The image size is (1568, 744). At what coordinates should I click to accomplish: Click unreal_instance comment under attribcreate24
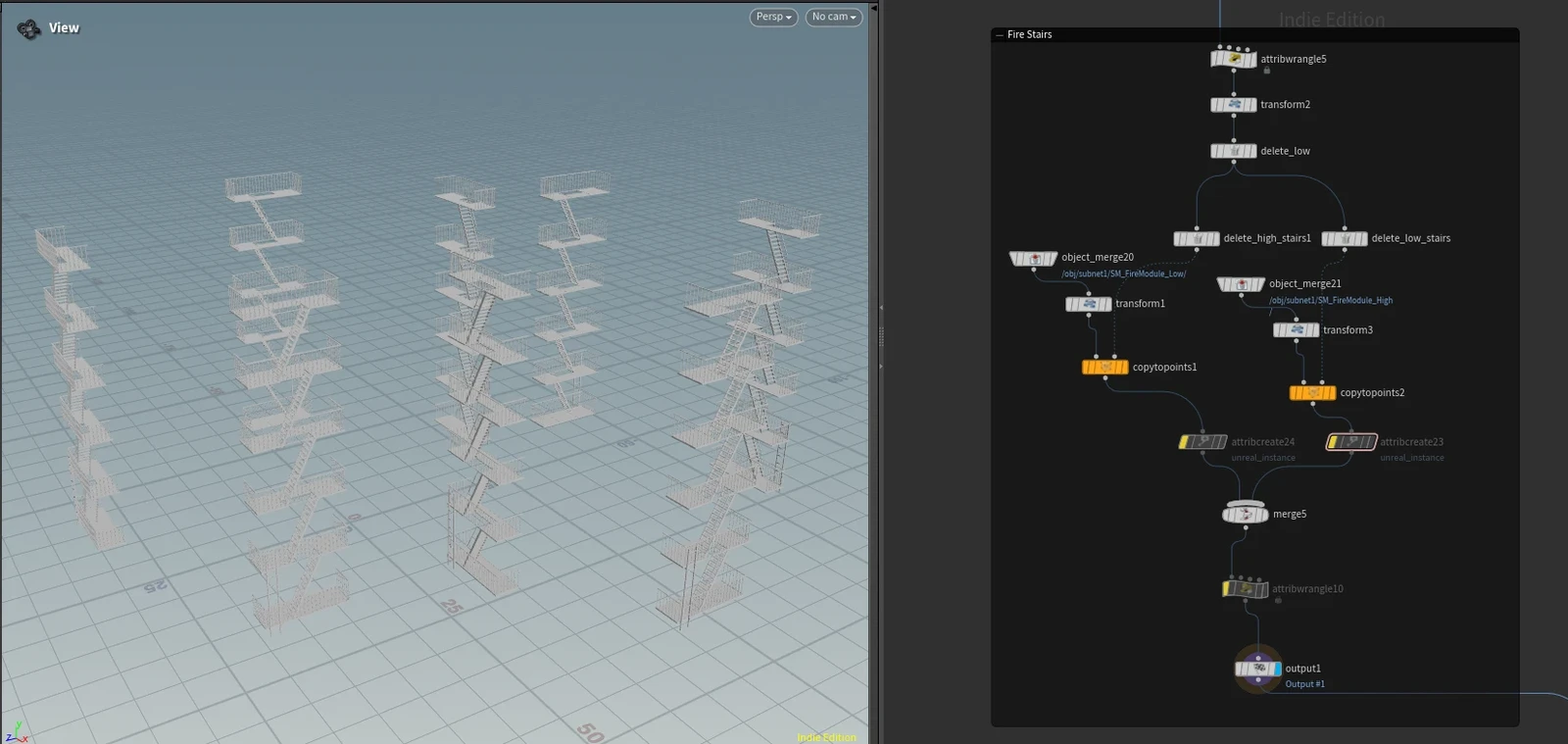[1263, 458]
